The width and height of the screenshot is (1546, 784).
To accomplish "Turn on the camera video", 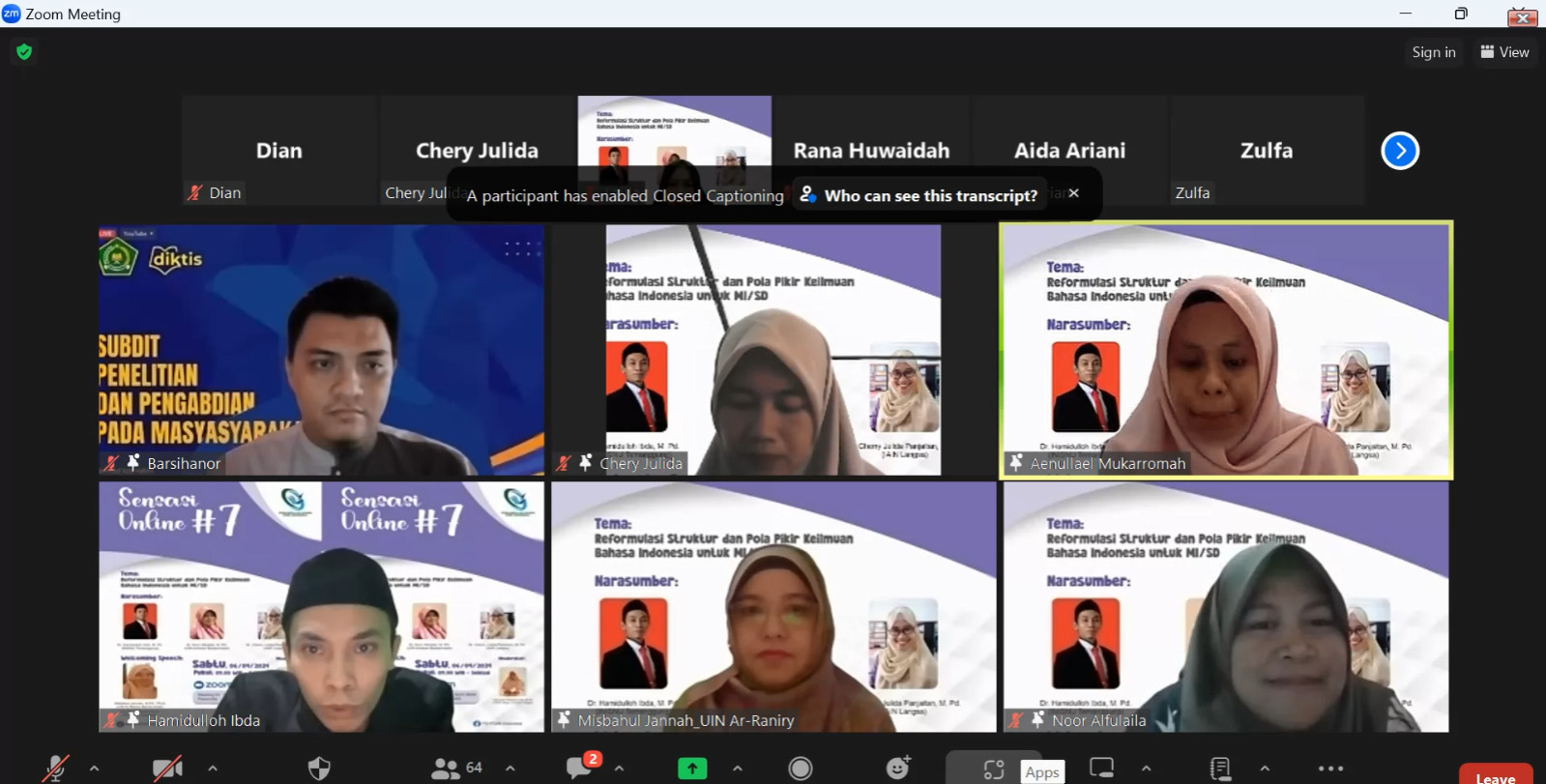I will tap(167, 769).
